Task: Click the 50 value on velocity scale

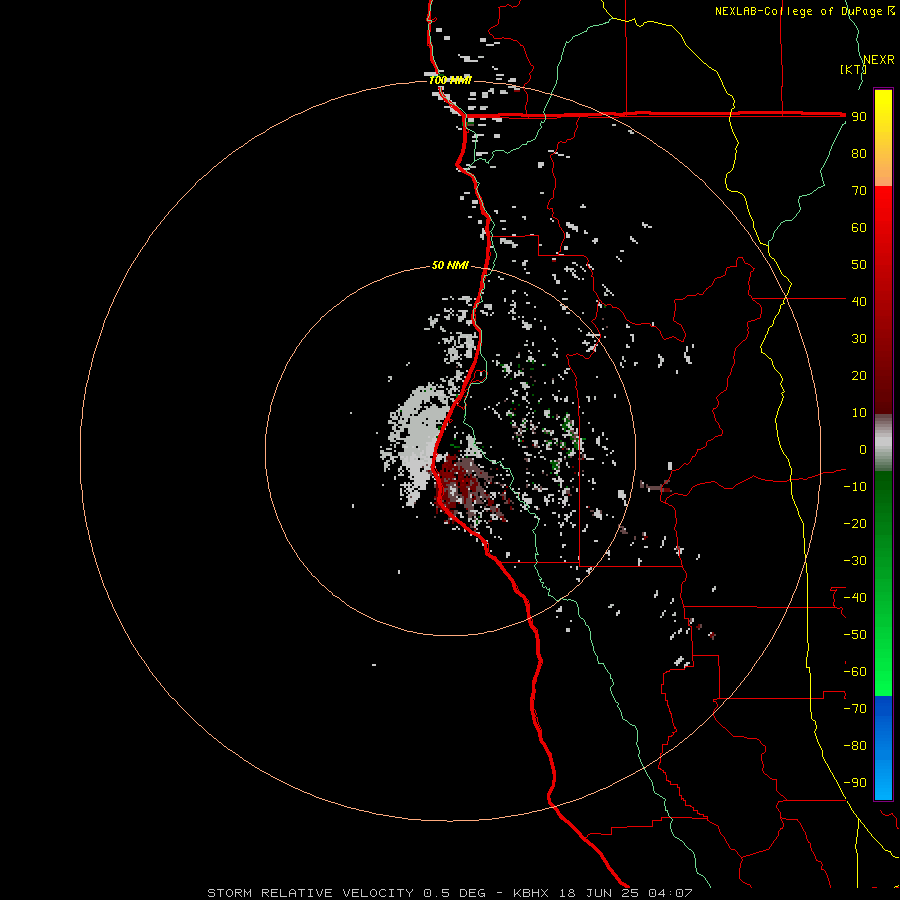Action: point(859,265)
